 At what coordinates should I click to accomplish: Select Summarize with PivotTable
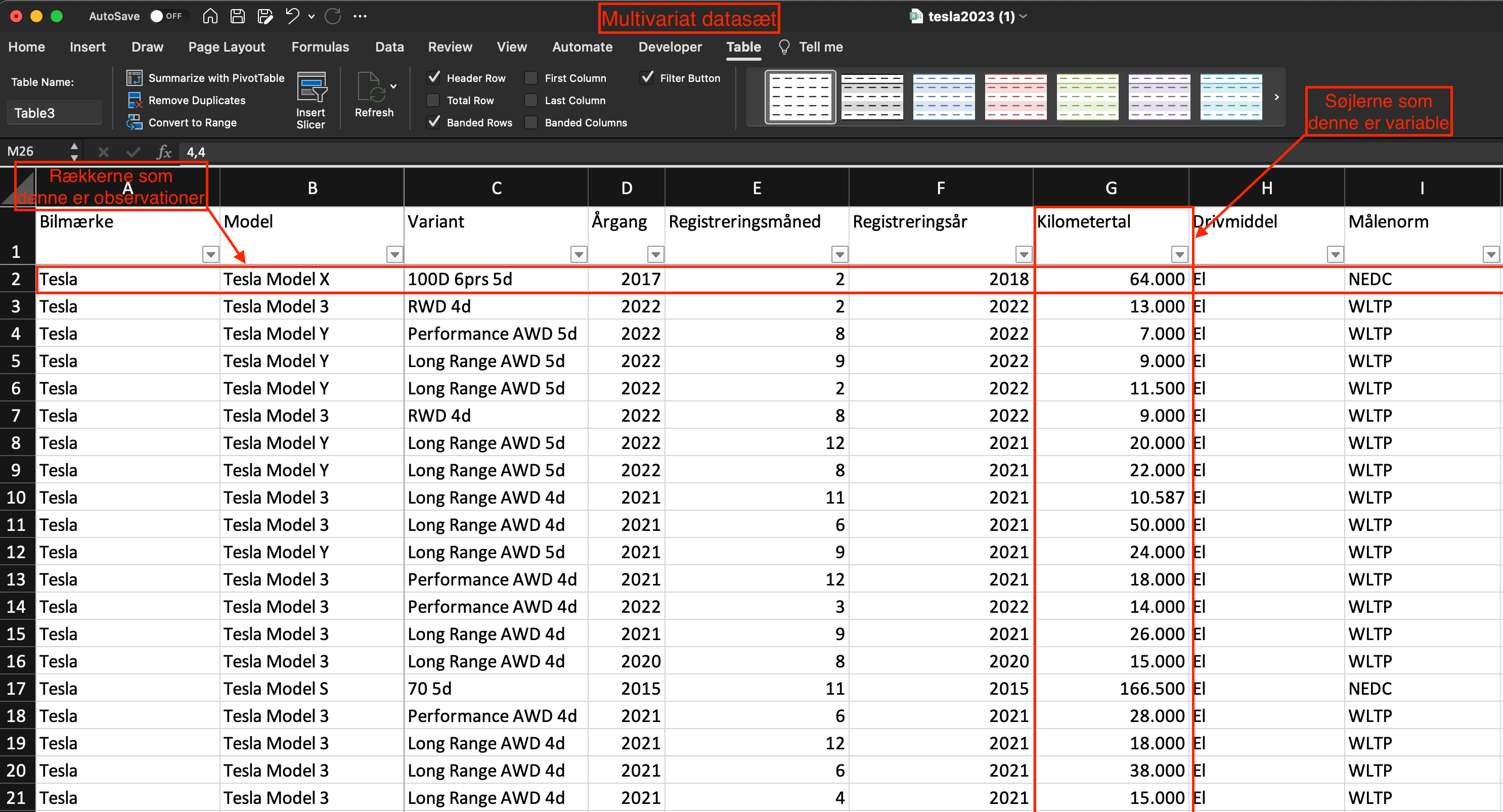tap(205, 77)
